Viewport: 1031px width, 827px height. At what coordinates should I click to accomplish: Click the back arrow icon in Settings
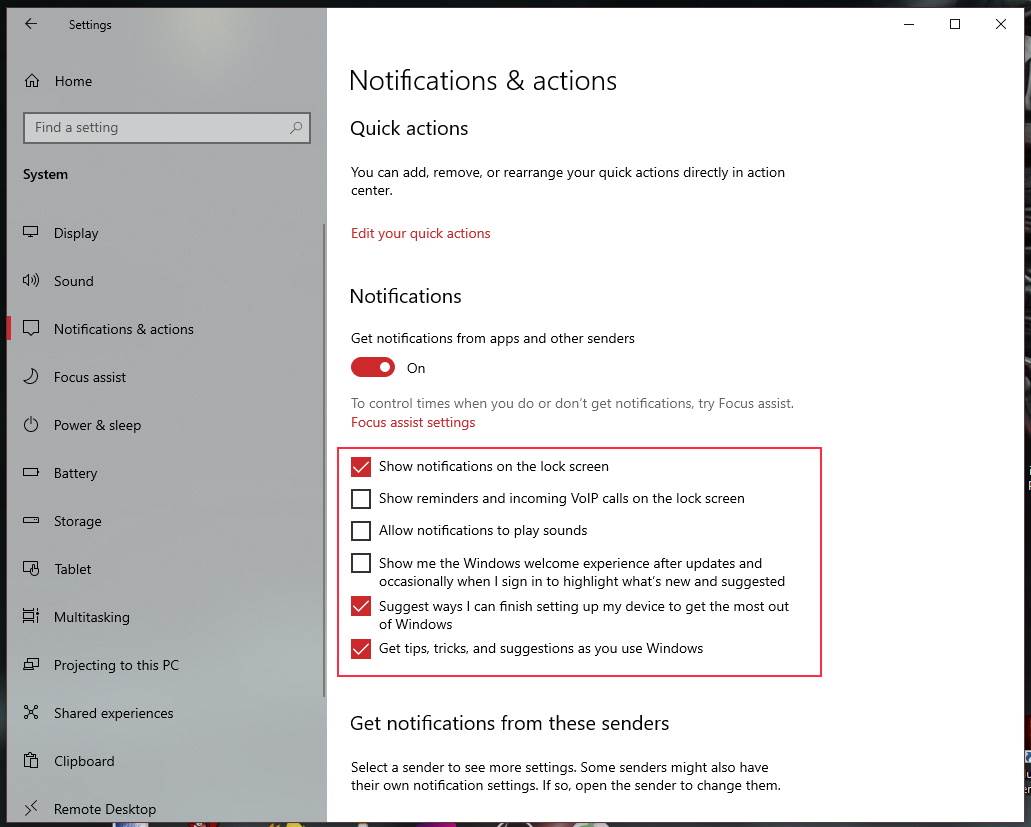(x=31, y=25)
